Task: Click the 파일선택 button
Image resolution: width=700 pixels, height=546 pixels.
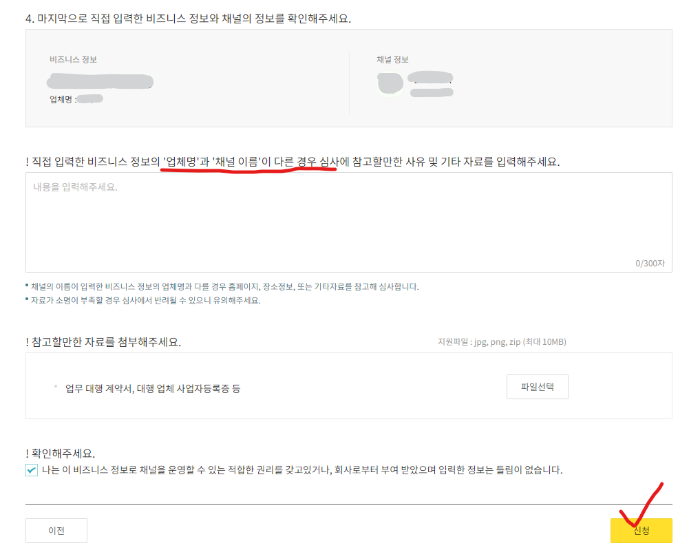Action: tap(537, 387)
